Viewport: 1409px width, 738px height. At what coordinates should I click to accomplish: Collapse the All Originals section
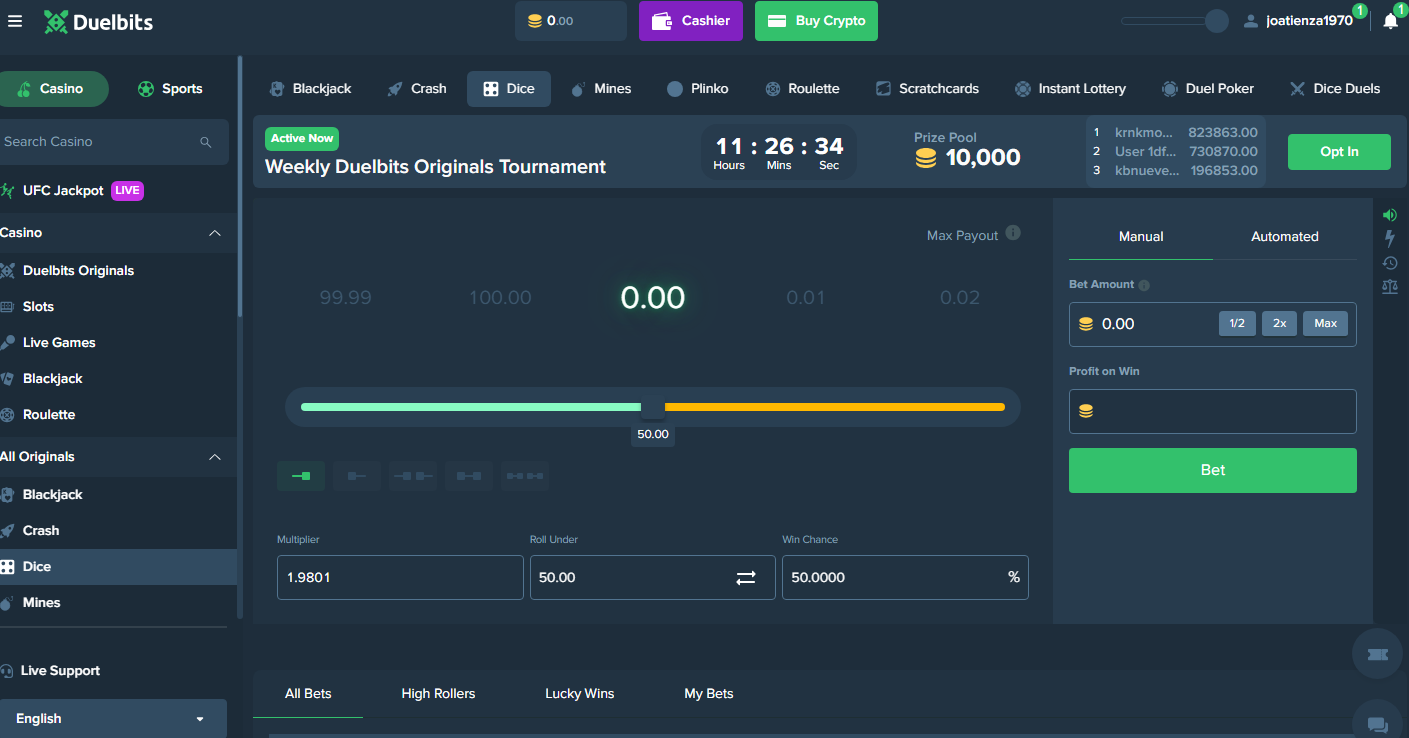214,457
